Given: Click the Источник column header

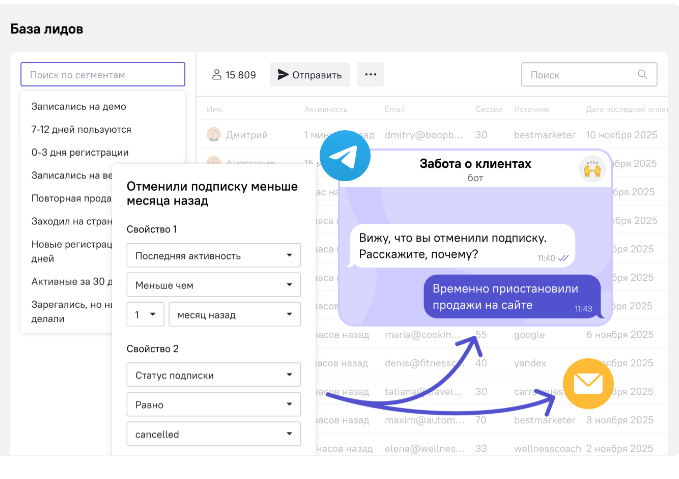Looking at the screenshot, I should click(532, 109).
